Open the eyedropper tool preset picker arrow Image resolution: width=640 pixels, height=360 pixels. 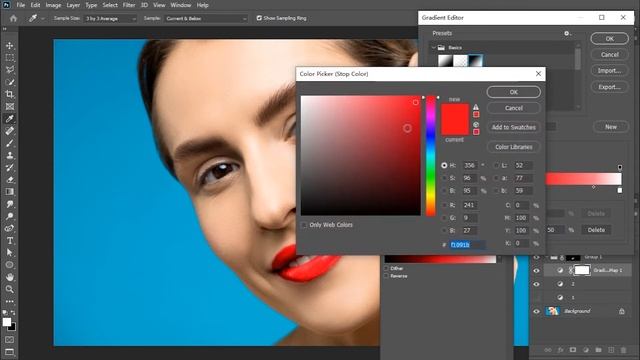click(43, 18)
